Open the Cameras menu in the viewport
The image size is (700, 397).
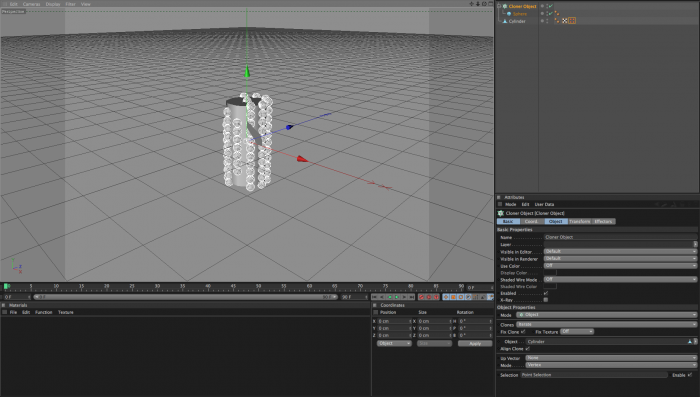click(31, 4)
